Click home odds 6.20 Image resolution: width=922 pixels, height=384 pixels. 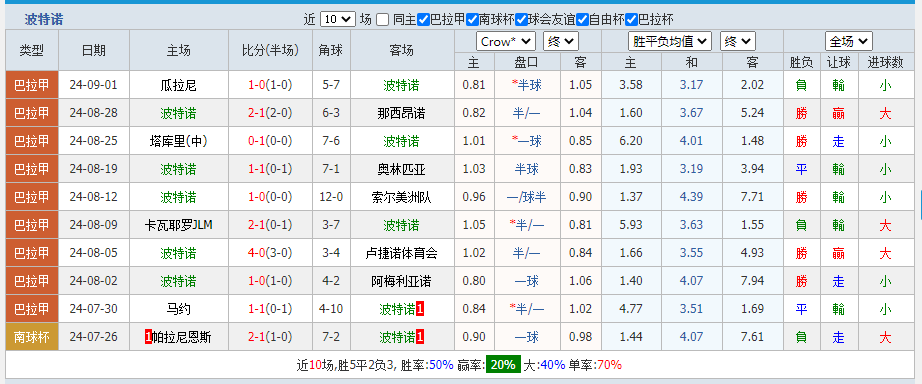click(631, 141)
